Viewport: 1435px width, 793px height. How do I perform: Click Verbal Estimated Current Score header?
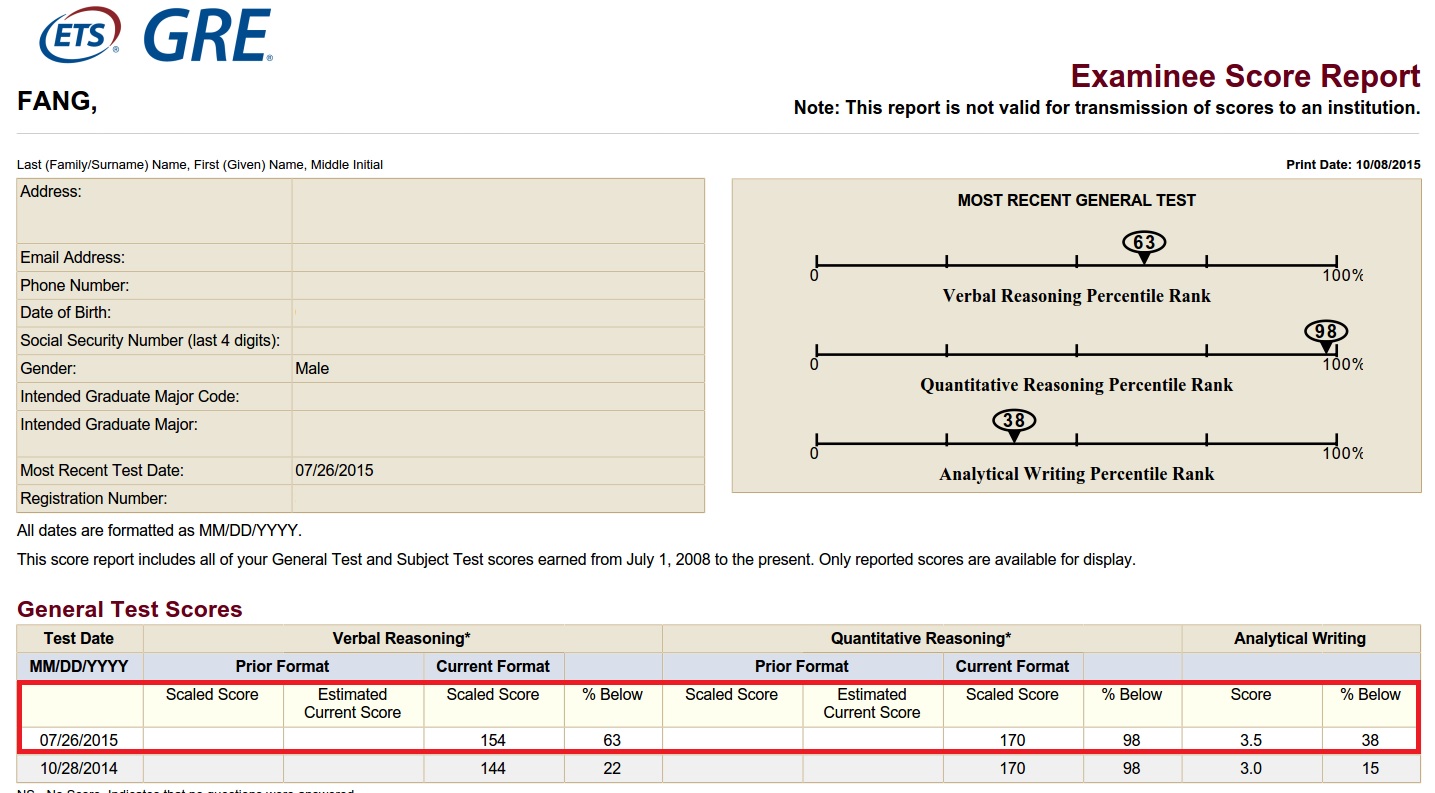353,703
